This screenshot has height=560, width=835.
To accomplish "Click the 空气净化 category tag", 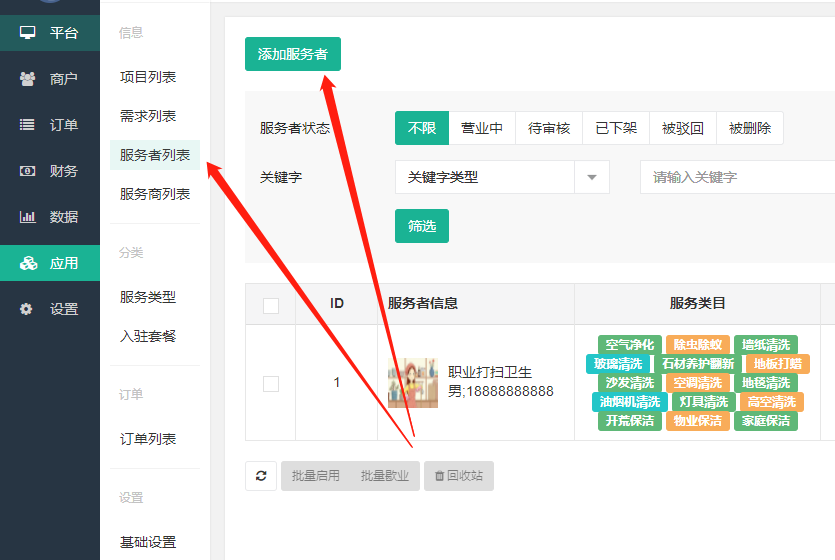I will point(629,344).
